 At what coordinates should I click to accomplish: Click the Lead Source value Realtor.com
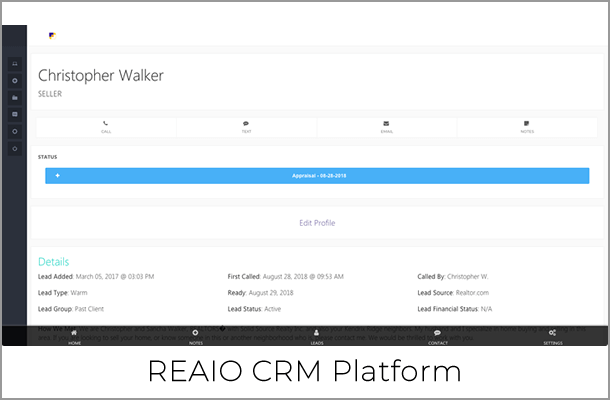(x=472, y=293)
